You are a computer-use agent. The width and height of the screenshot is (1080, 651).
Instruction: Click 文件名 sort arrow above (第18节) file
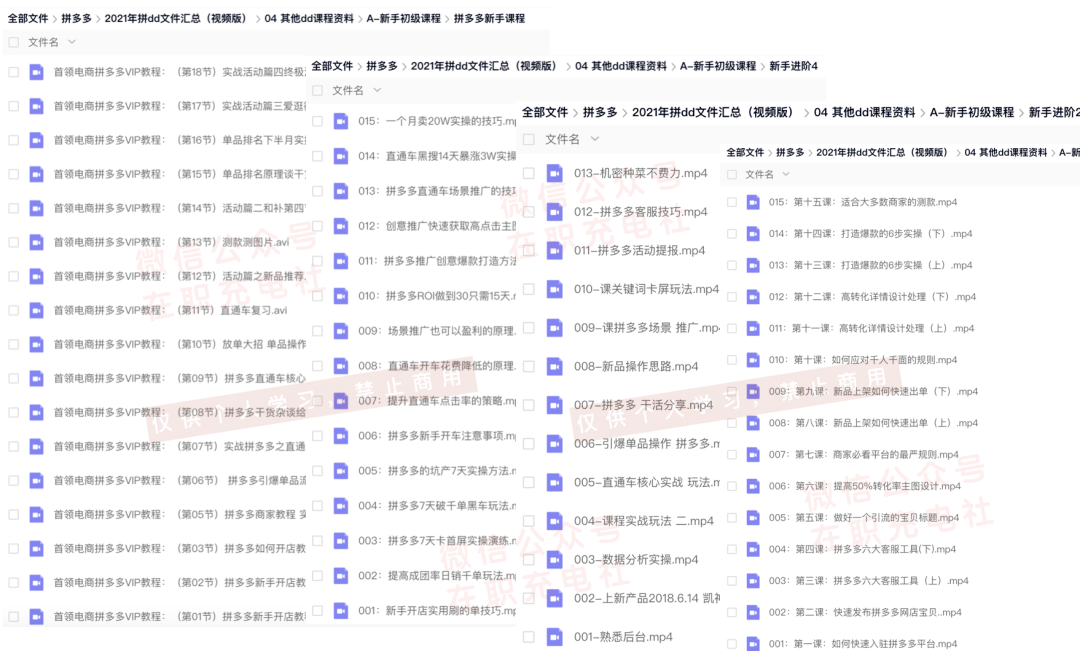point(72,43)
